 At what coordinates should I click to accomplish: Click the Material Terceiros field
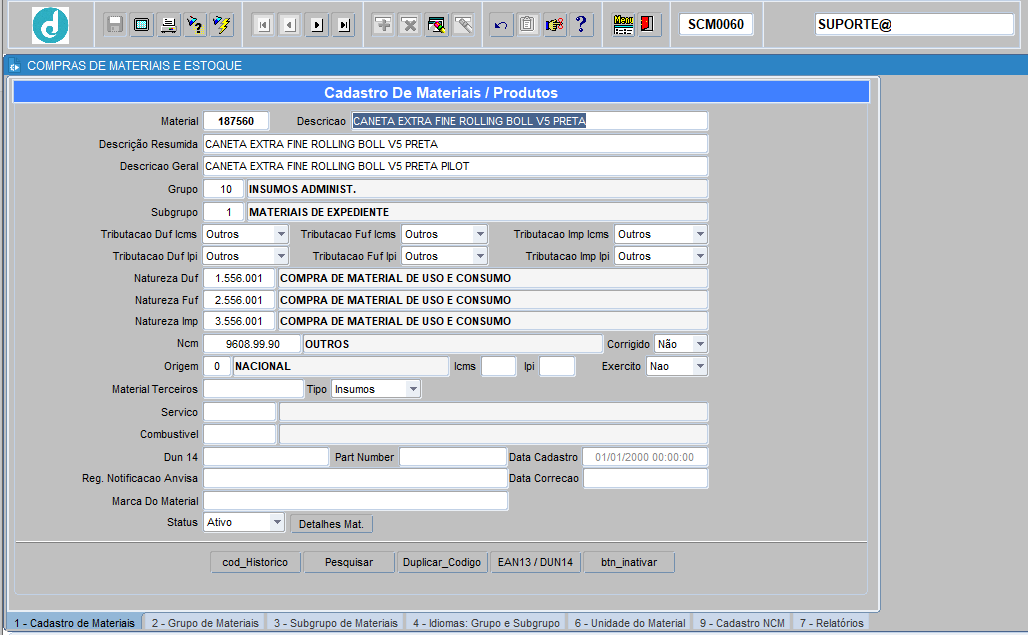click(x=254, y=389)
